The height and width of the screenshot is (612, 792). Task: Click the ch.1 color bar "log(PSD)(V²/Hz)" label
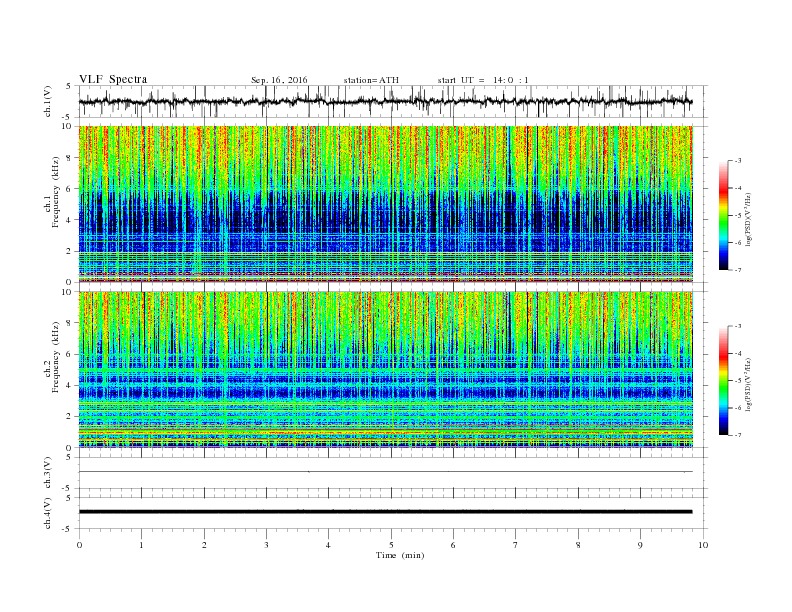(749, 219)
